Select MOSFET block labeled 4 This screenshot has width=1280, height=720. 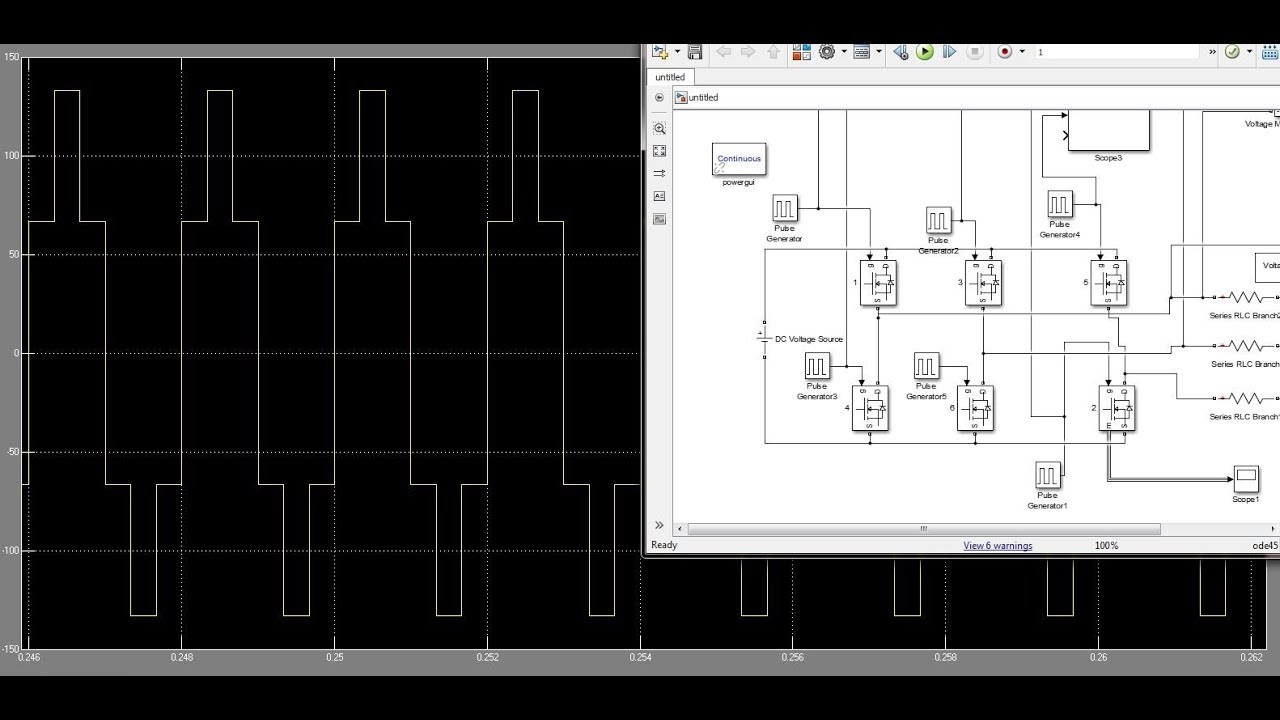click(870, 408)
